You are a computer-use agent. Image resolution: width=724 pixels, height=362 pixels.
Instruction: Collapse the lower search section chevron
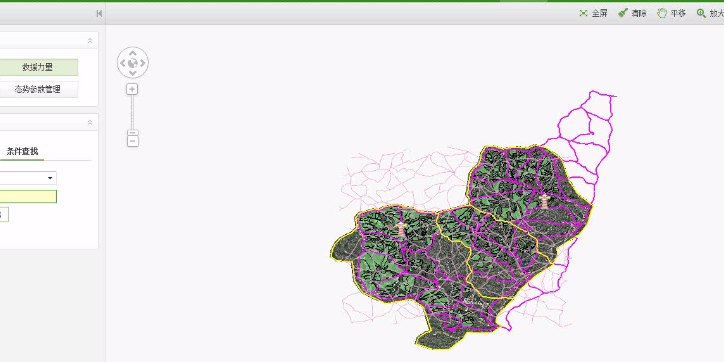point(90,122)
